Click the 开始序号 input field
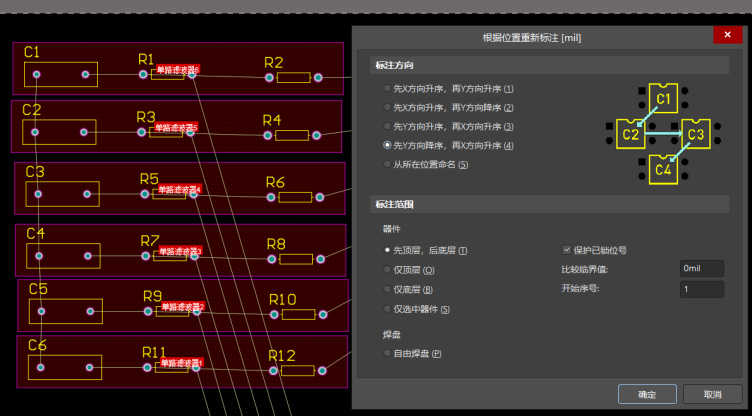The height and width of the screenshot is (416, 753). click(700, 289)
